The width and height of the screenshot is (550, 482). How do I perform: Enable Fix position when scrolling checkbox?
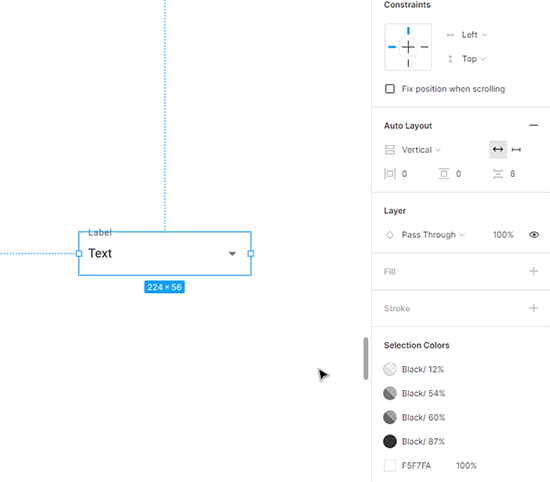point(390,89)
